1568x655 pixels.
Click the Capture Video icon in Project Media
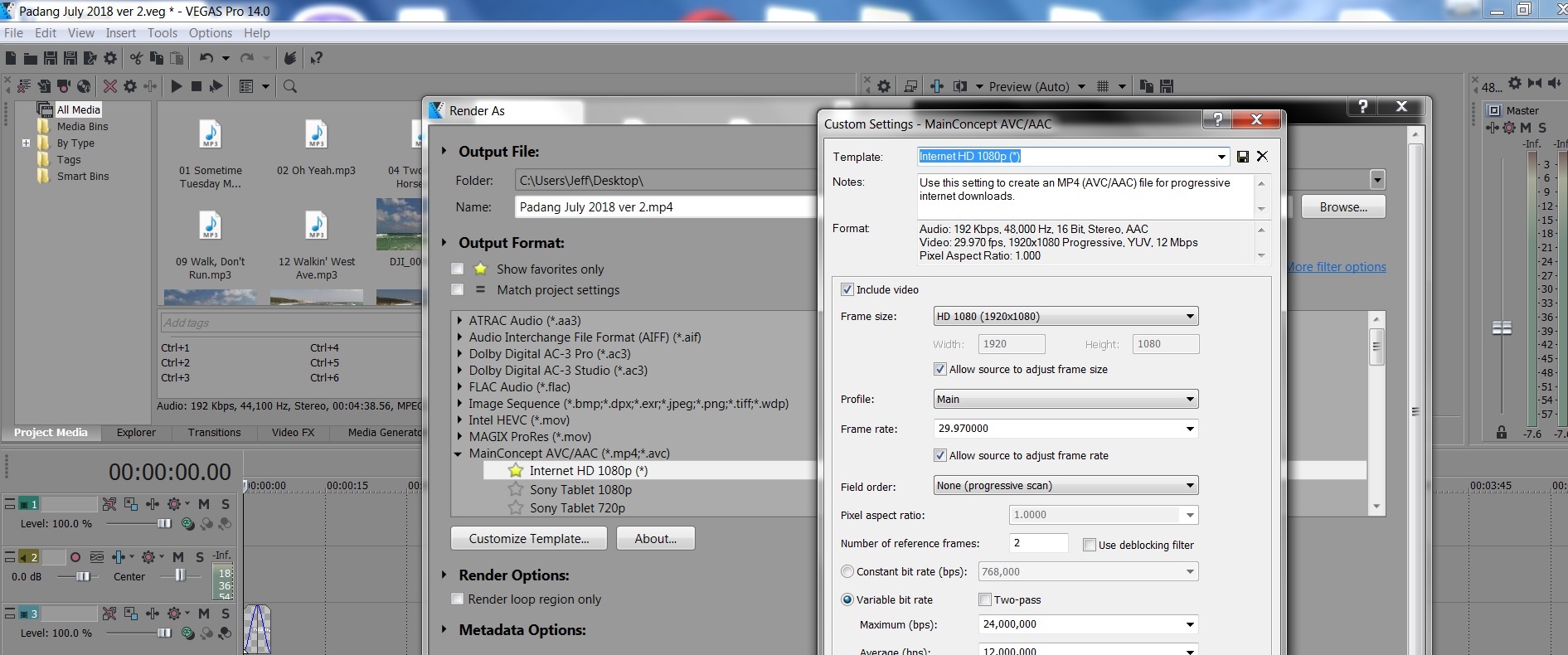(x=64, y=86)
